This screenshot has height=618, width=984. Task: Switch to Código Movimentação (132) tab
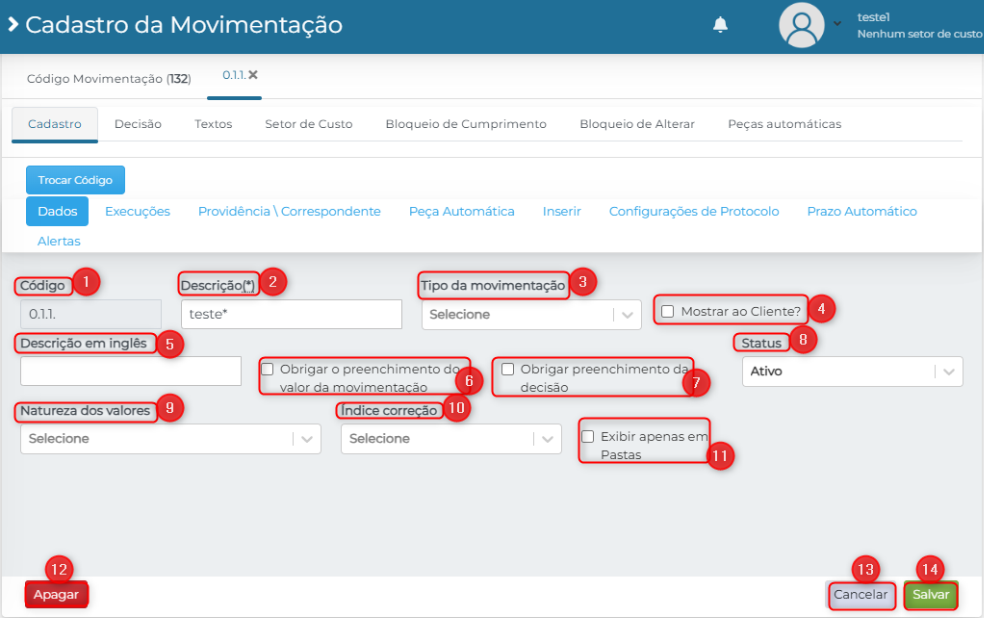(x=109, y=78)
